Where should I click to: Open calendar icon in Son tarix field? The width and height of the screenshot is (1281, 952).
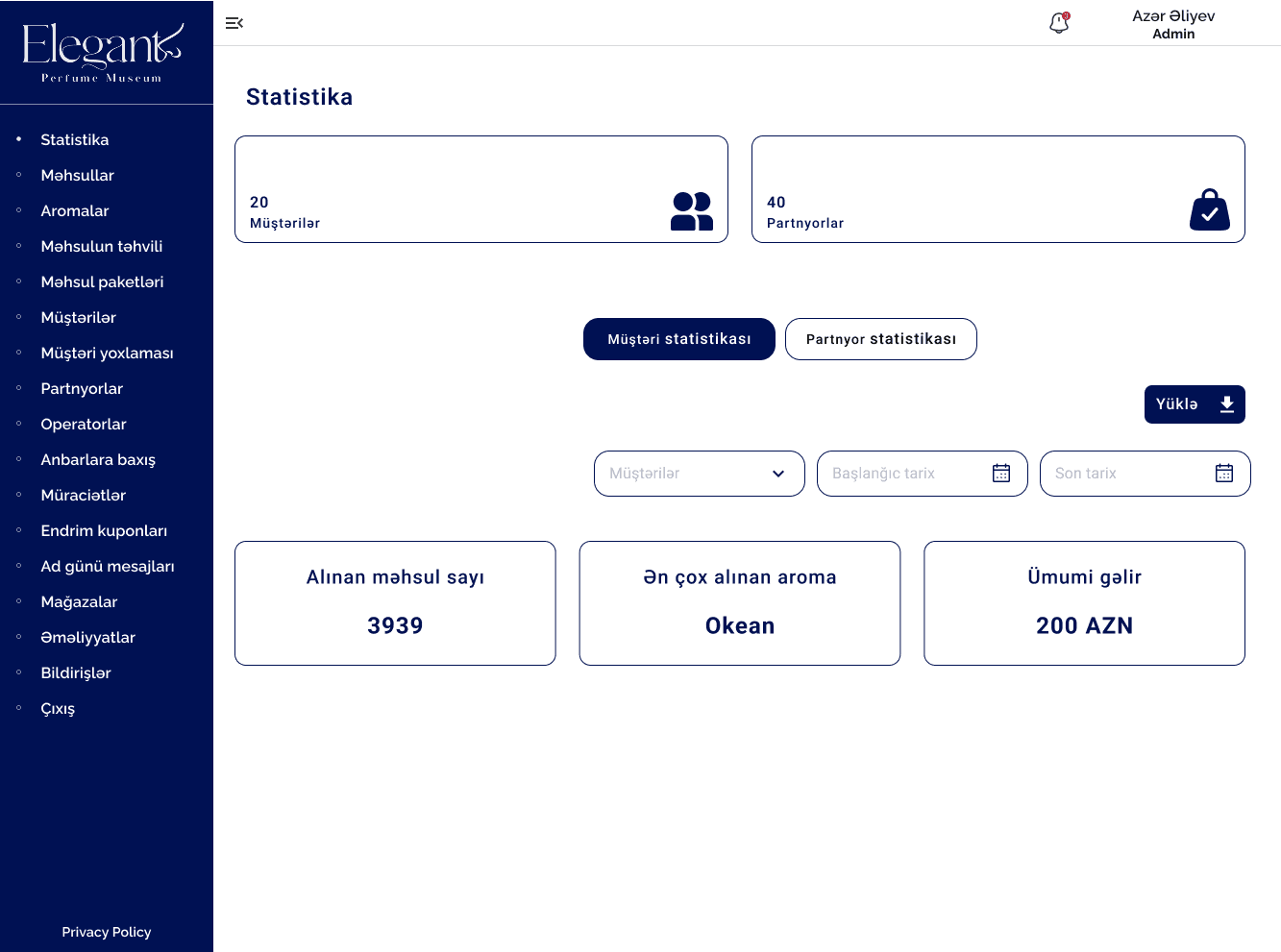click(1223, 474)
